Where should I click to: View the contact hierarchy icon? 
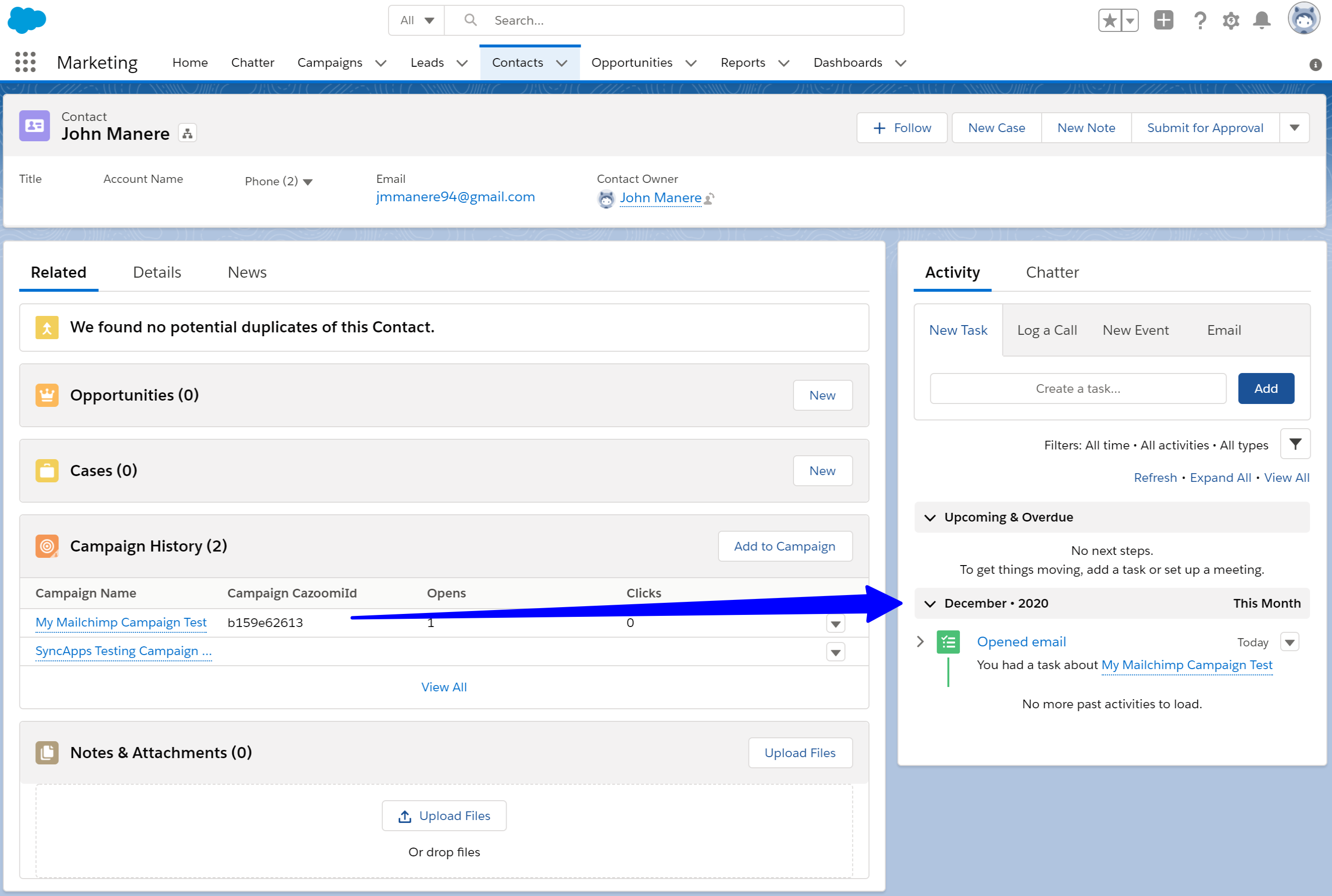coord(187,134)
